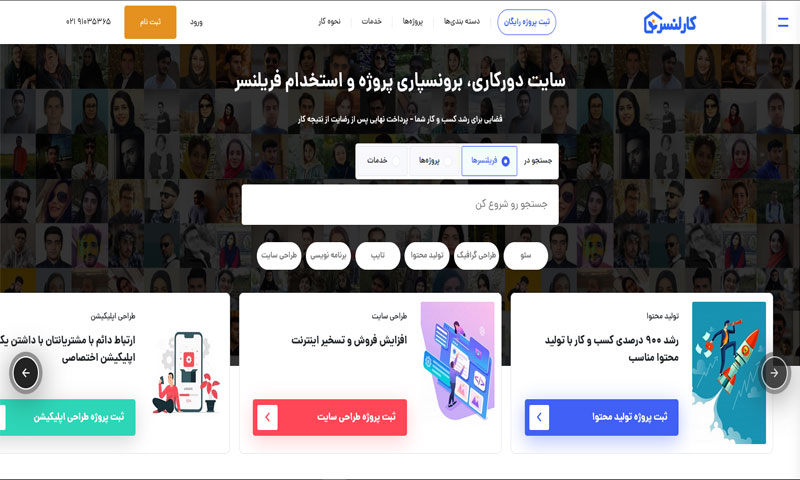Open دسته بندی‌ها menu in navbar

(x=461, y=21)
